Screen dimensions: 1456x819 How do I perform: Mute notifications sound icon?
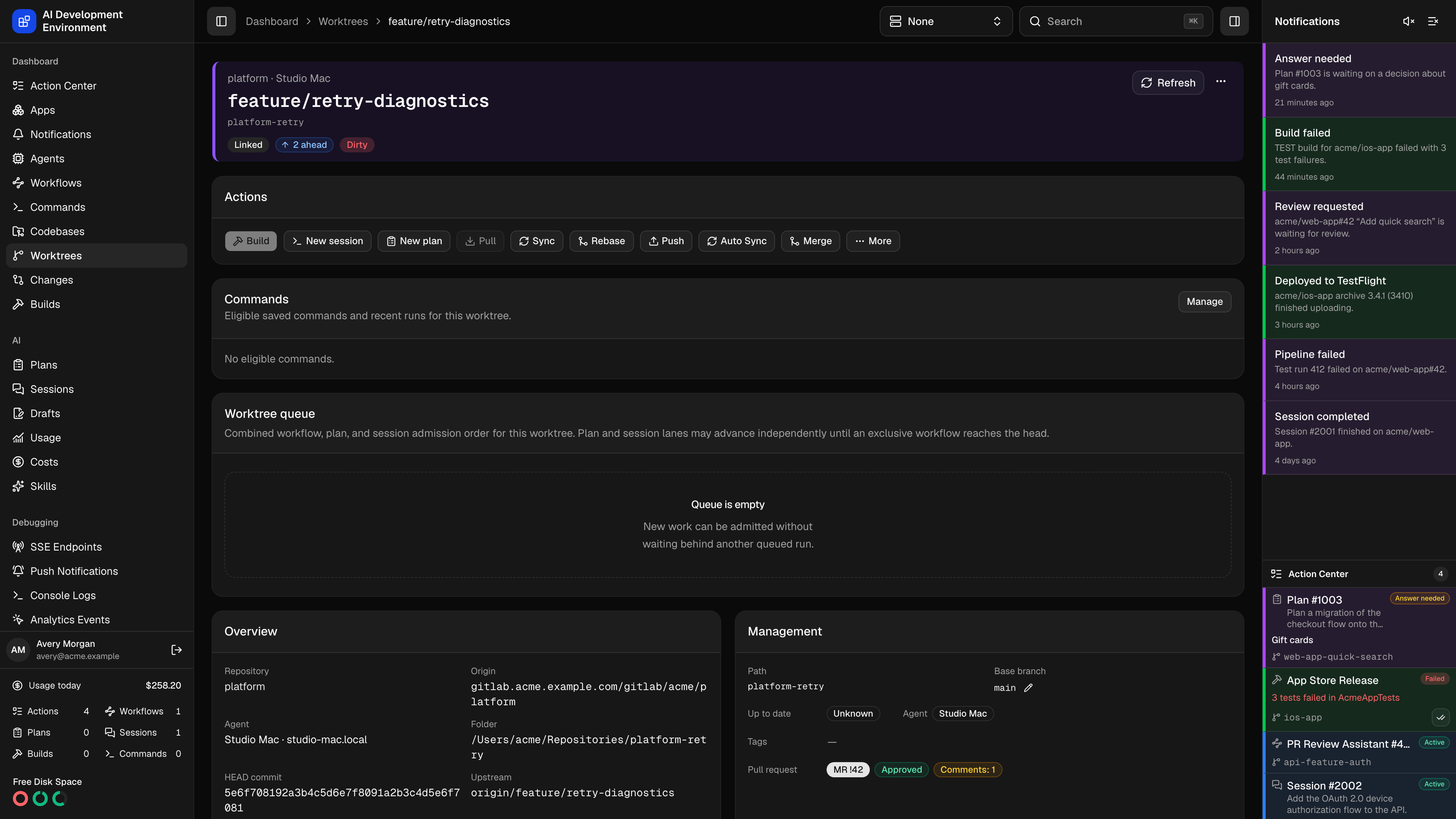point(1409,22)
